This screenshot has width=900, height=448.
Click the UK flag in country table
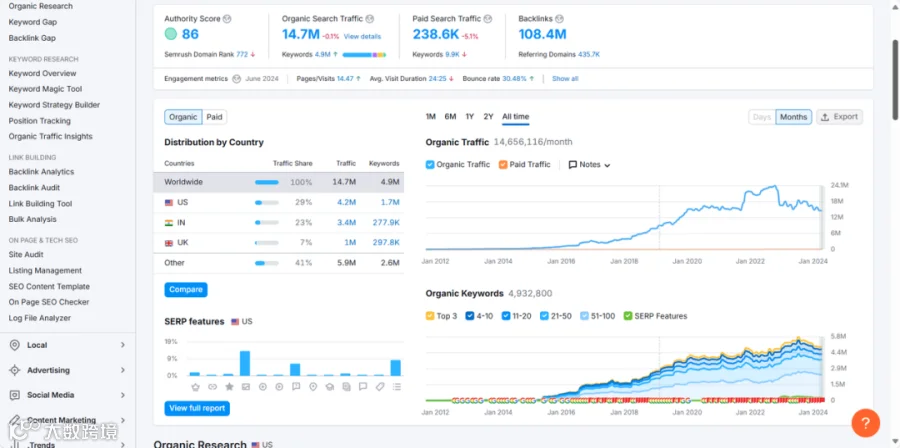click(x=169, y=243)
